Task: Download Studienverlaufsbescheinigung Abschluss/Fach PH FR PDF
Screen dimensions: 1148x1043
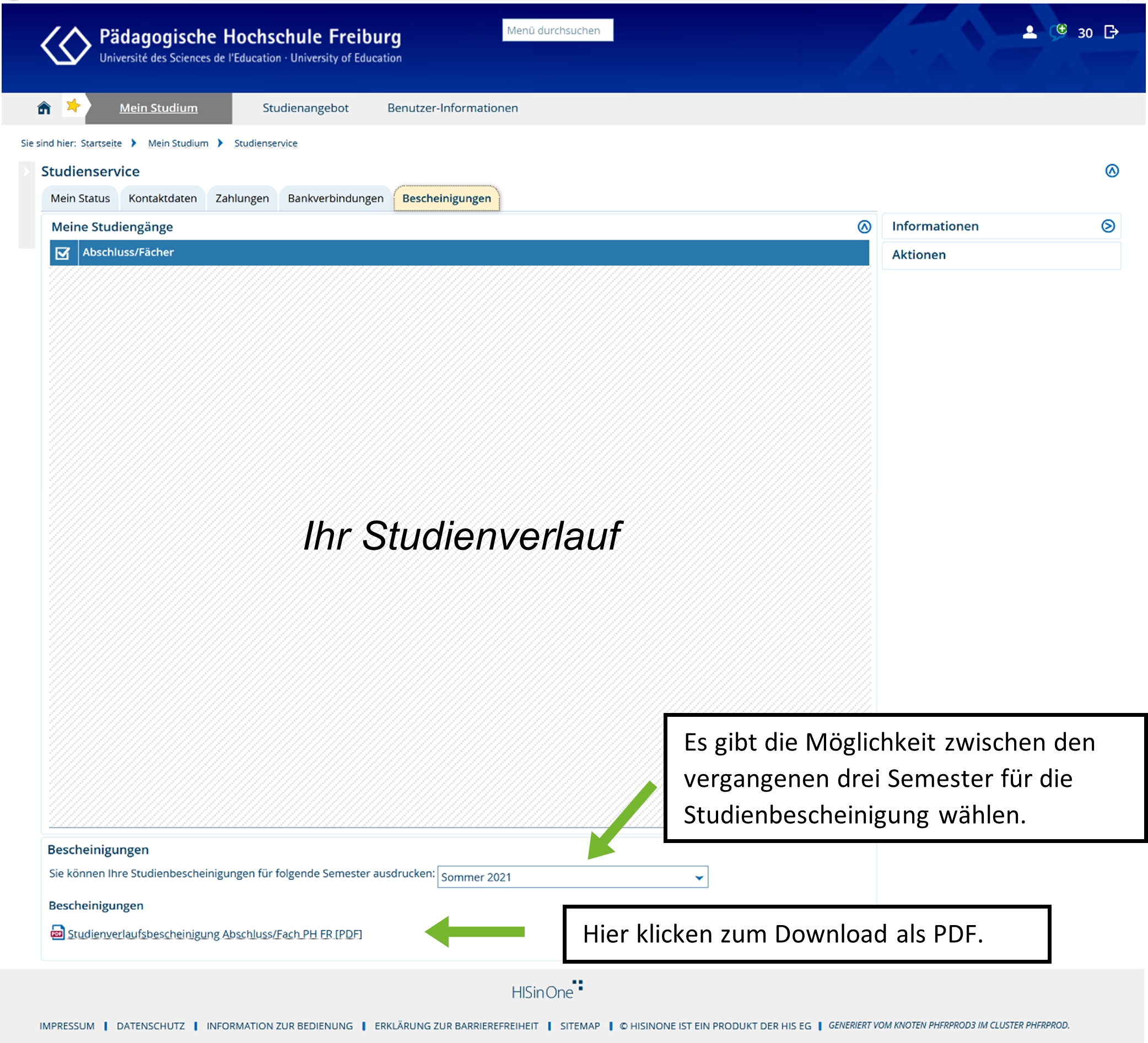Action: pos(215,934)
